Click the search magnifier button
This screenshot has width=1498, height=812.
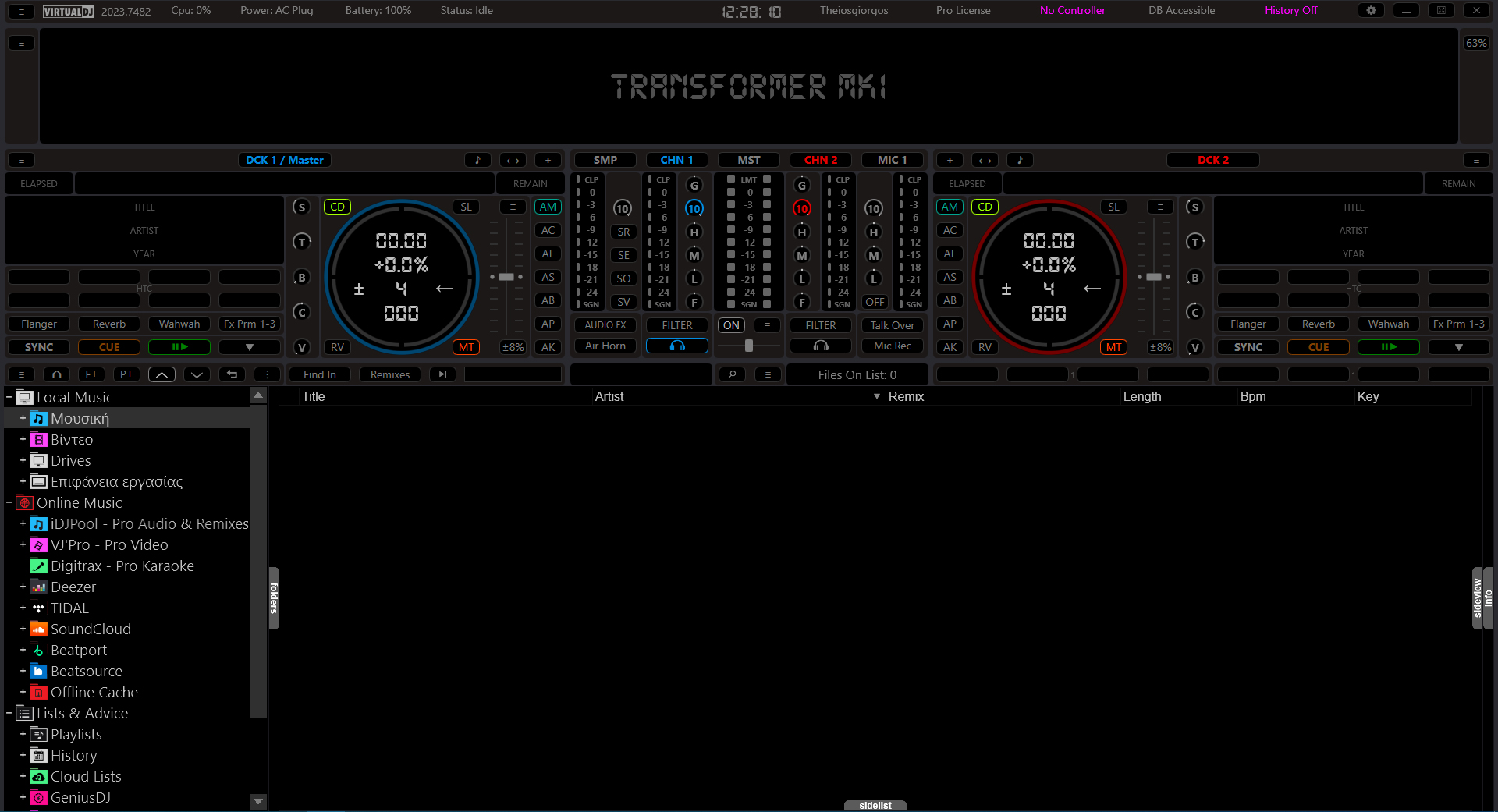(732, 374)
